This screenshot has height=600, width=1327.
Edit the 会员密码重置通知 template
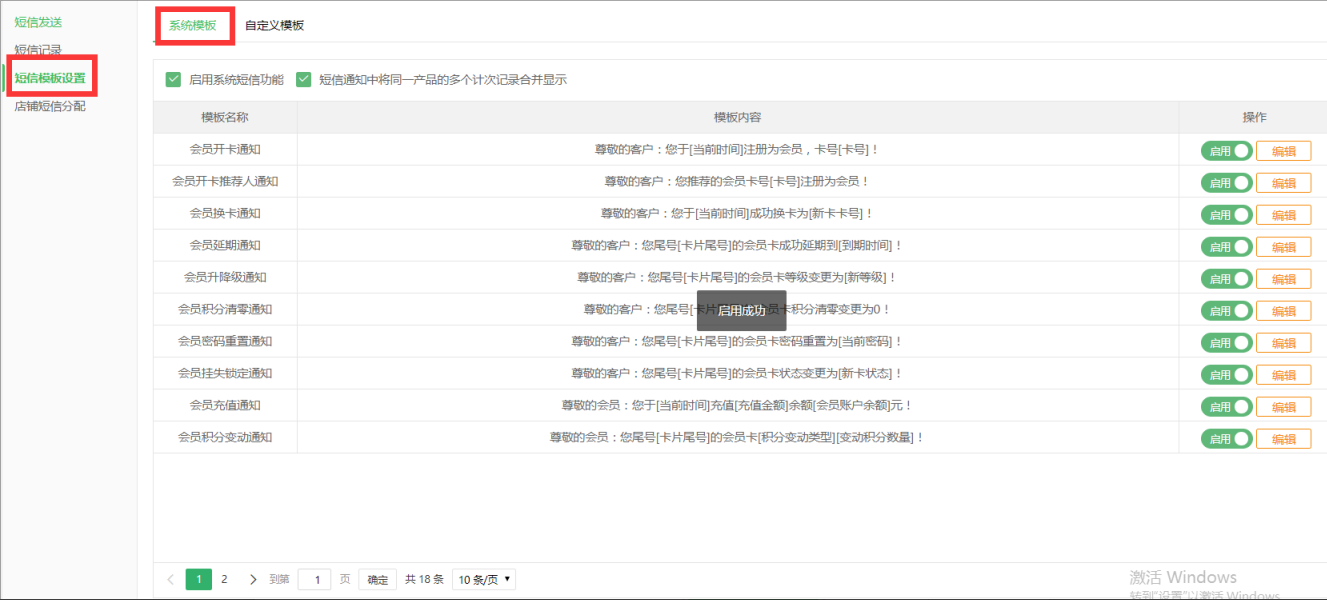(1283, 342)
